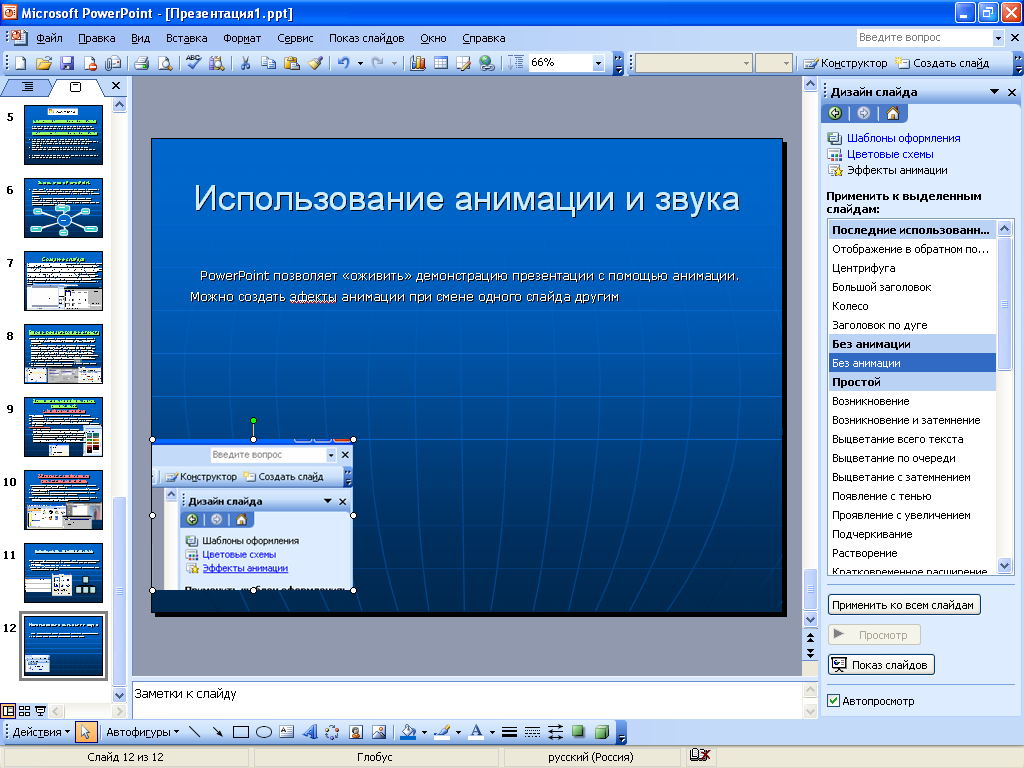Click the Показ слайдов button in task pane
1024x768 pixels.
point(881,665)
